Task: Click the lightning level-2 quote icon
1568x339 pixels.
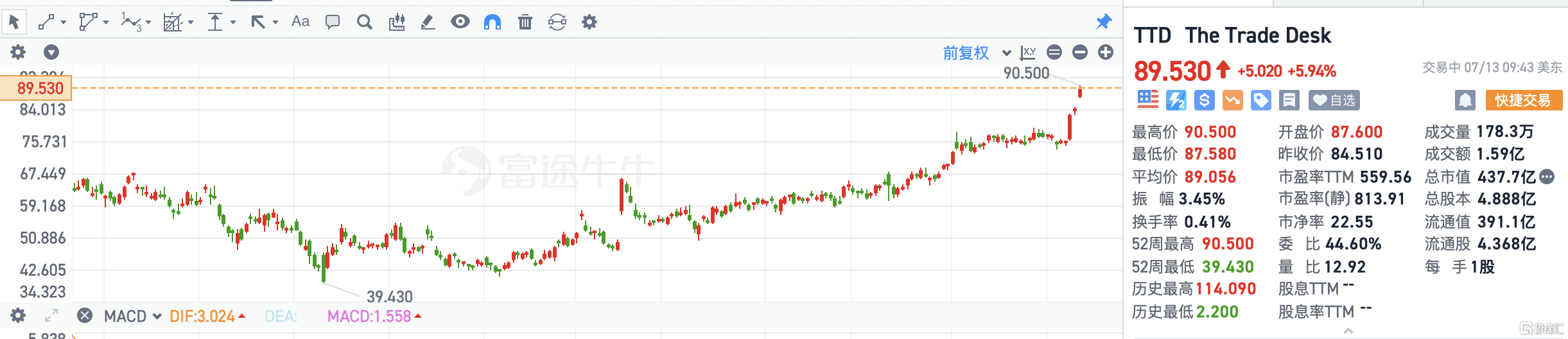Action: point(1176,100)
